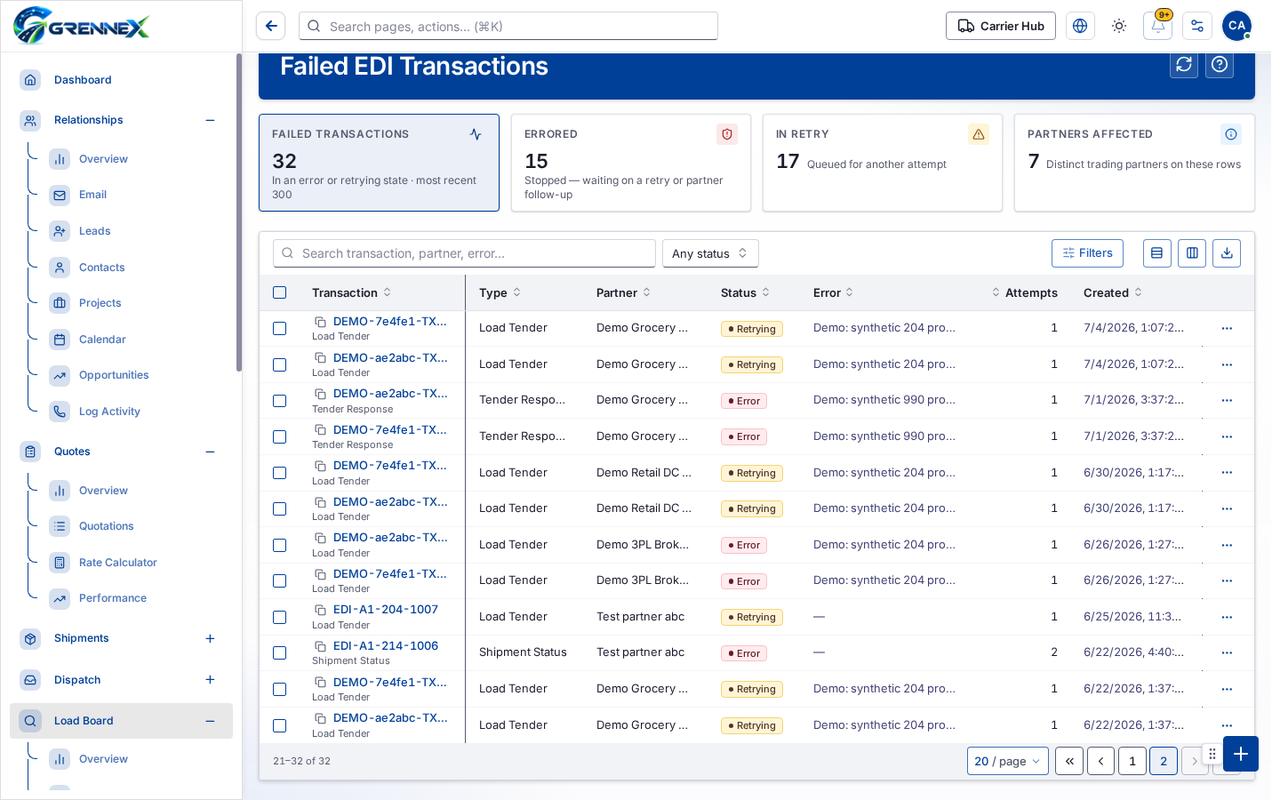
Task: Open the column layout settings icon
Action: pyautogui.click(x=1191, y=253)
